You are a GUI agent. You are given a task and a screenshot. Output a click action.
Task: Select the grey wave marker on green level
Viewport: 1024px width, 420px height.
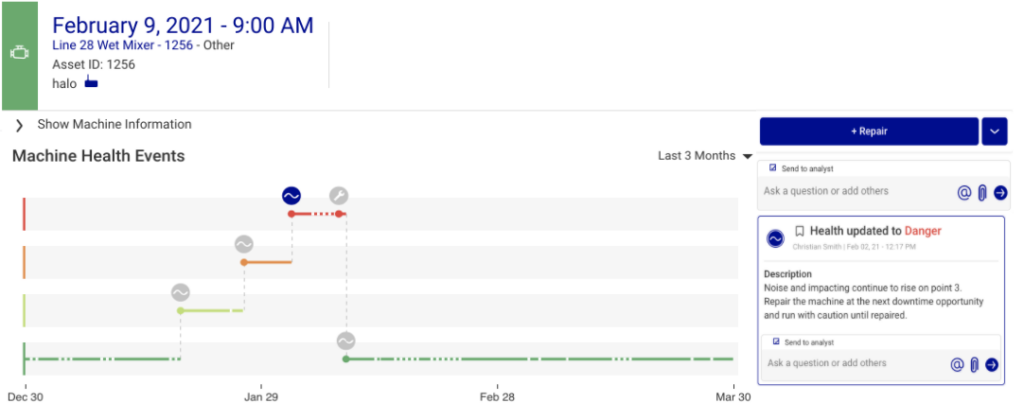(346, 341)
